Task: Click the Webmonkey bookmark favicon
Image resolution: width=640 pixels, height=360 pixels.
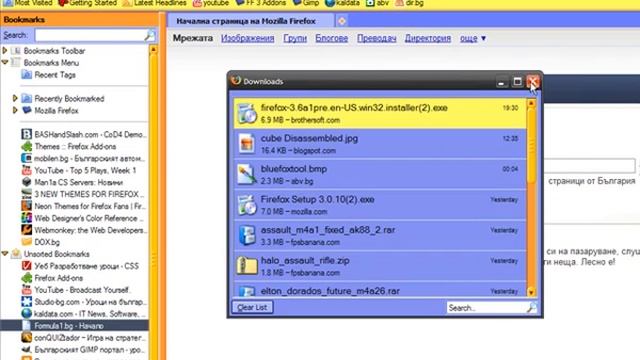Action: 27,230
